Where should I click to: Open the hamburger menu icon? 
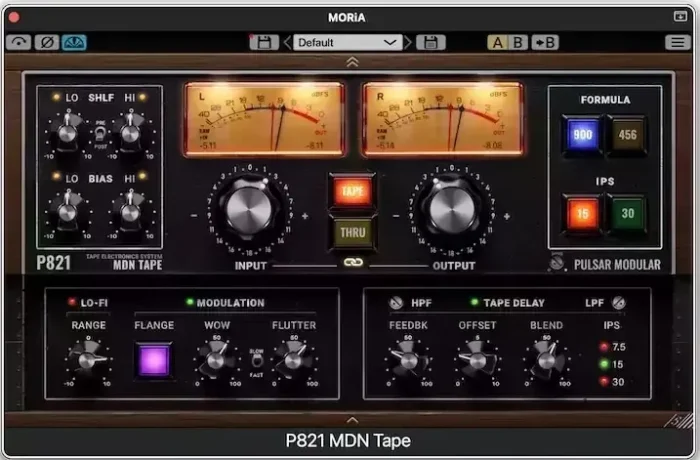click(x=677, y=42)
